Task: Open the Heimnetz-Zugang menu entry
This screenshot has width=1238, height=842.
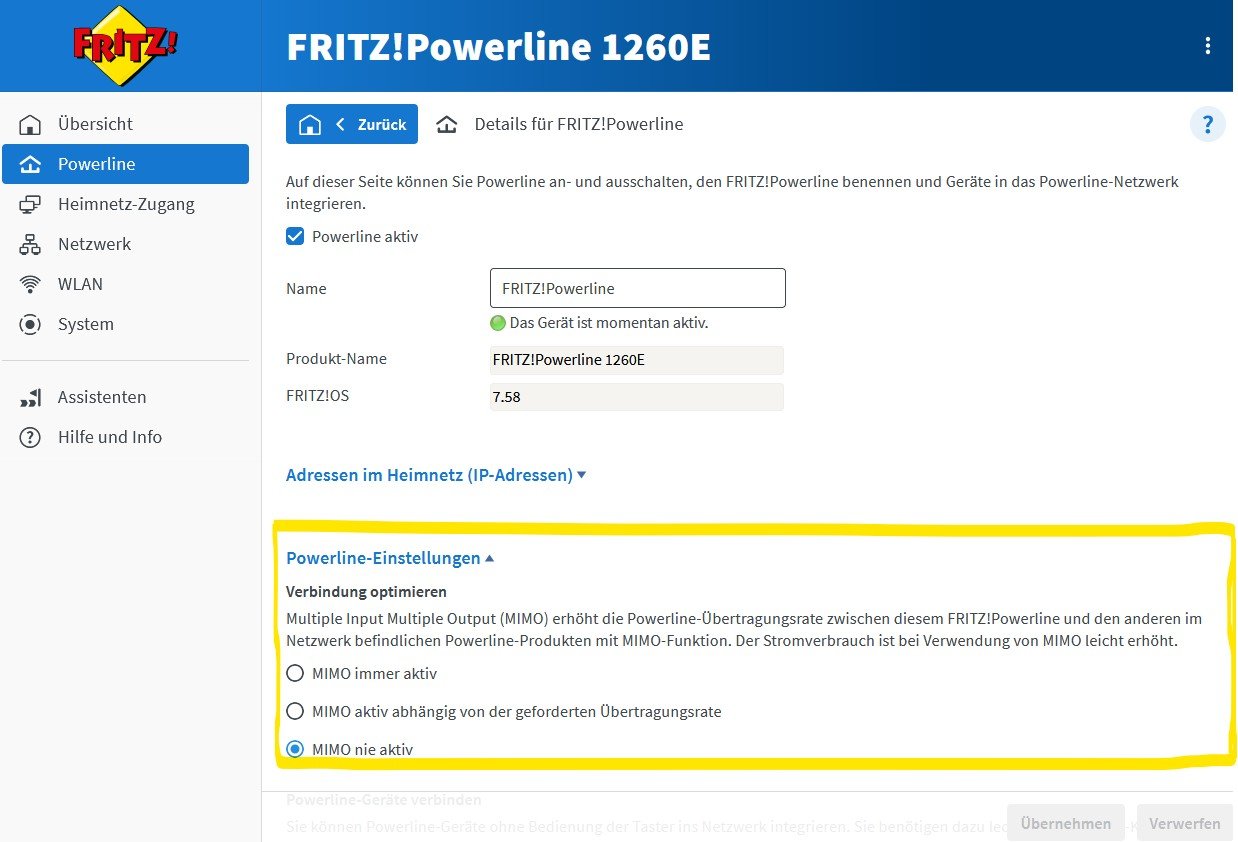Action: pos(125,204)
